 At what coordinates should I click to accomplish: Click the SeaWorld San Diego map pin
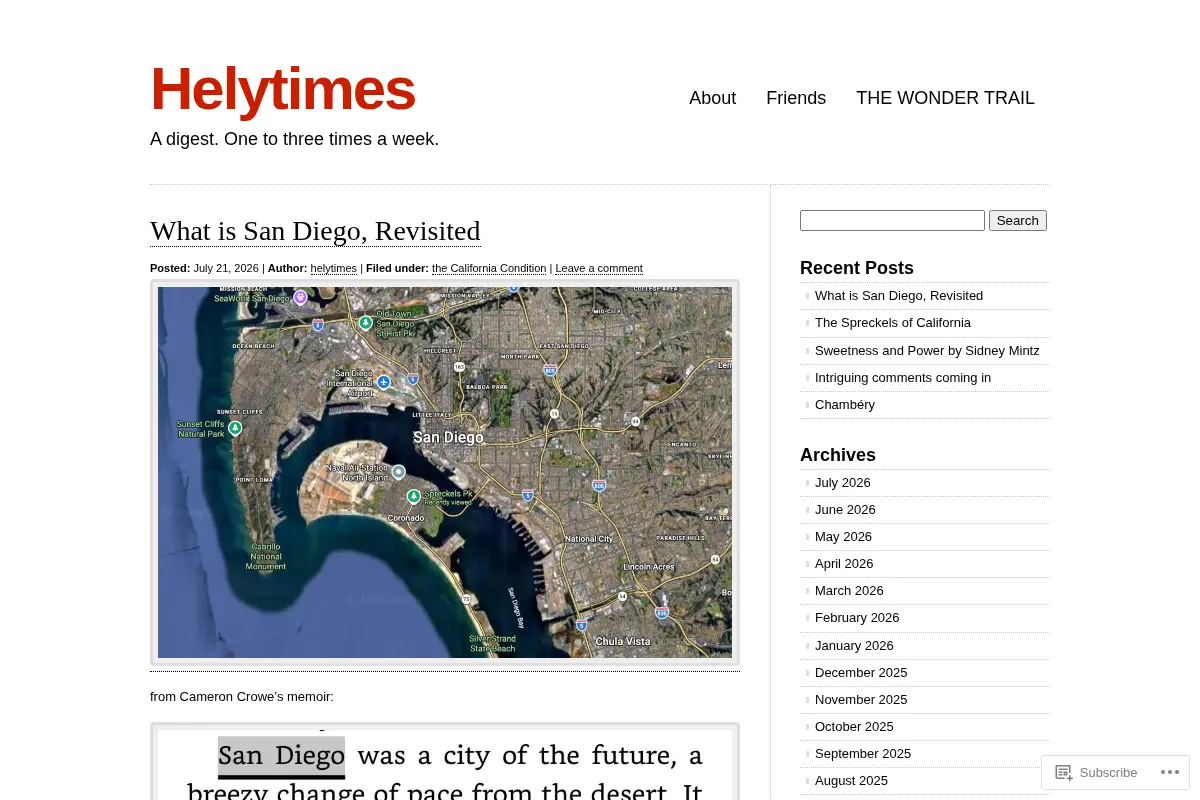coord(300,297)
